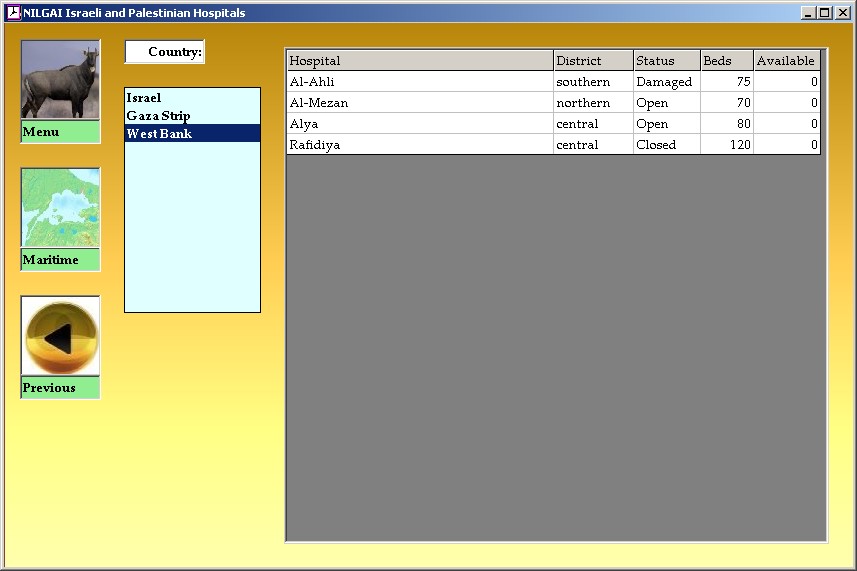Viewport: 857px width, 571px height.
Task: Click the 120 beds cell
Action: [x=726, y=145]
